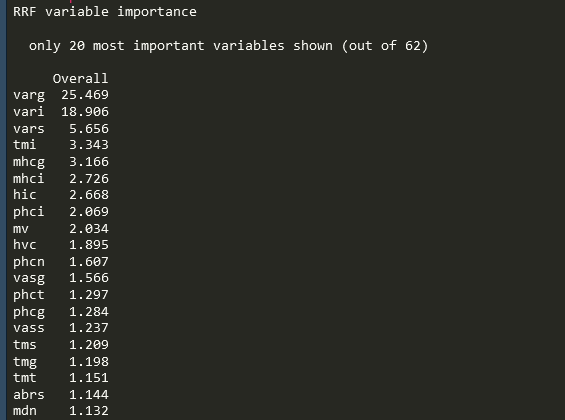565x420 pixels.
Task: Click the vars row value 5.656
Action: click(x=89, y=129)
